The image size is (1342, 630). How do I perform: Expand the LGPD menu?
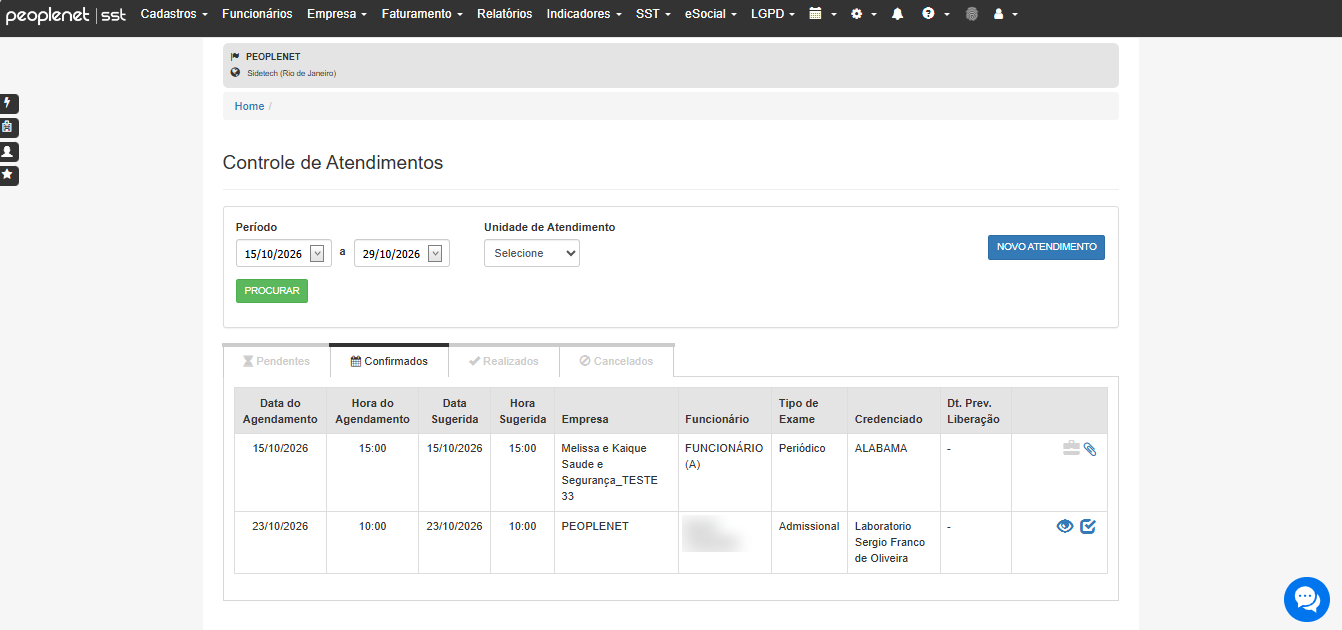tap(773, 14)
